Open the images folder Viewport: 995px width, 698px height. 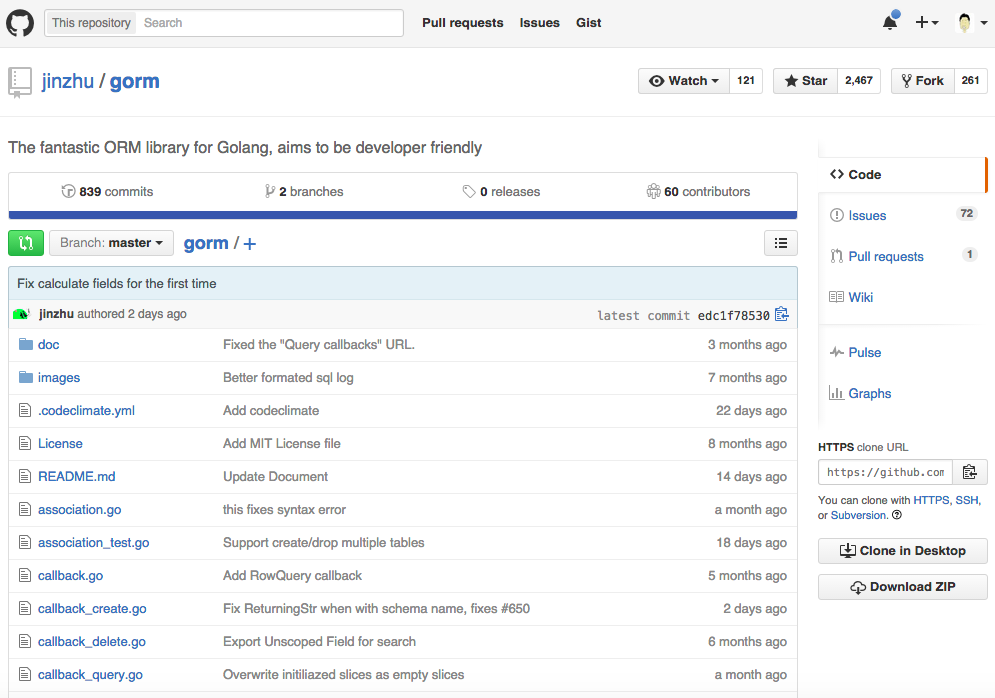(x=59, y=378)
